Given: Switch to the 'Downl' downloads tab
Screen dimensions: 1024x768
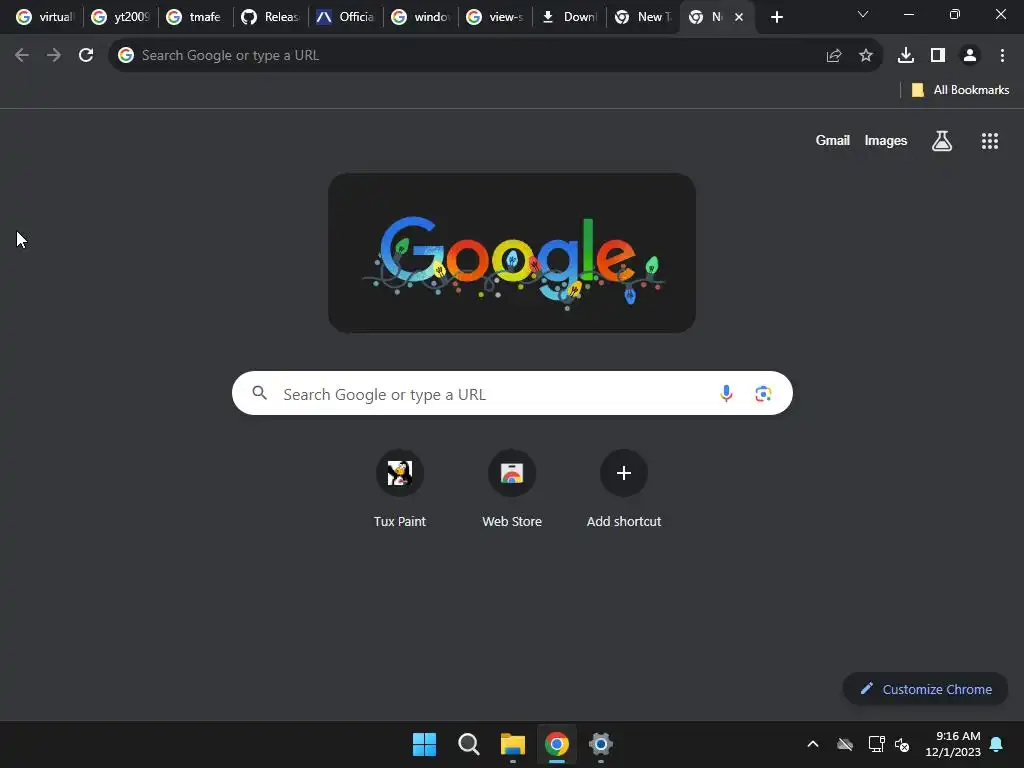Looking at the screenshot, I should click(x=570, y=18).
